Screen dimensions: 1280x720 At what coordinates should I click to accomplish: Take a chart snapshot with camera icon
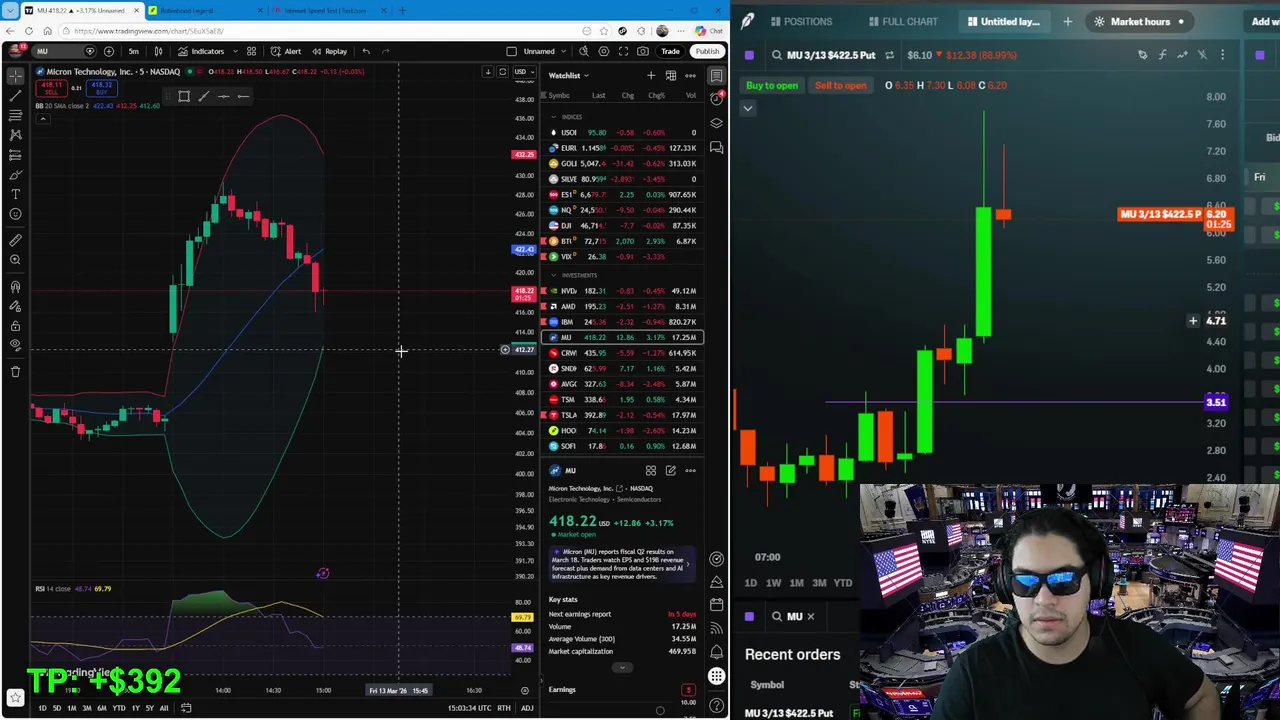point(643,51)
